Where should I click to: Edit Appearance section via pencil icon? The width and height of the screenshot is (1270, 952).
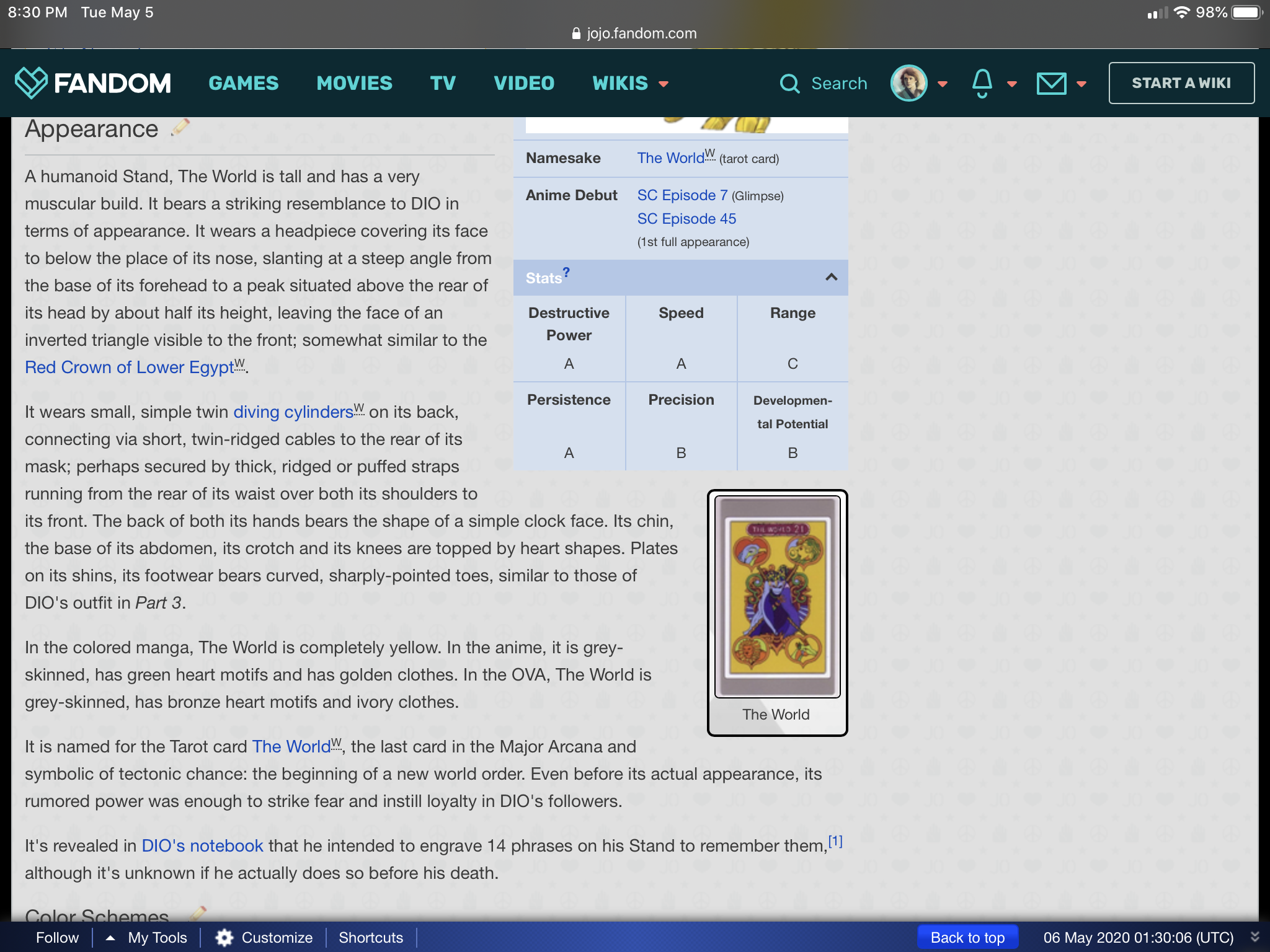click(x=180, y=128)
